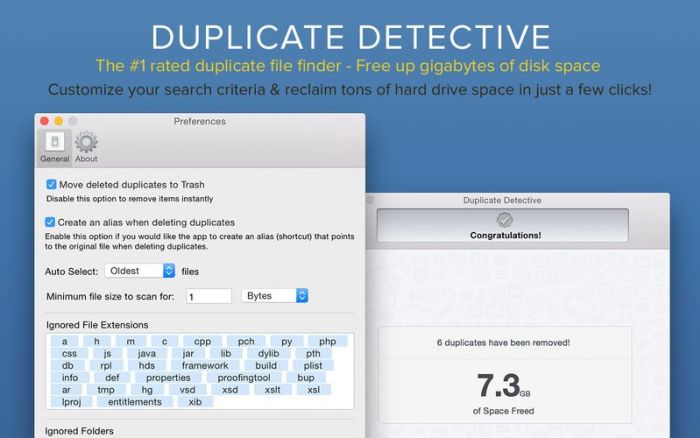Select the 'entitlements' extension token
This screenshot has width=700, height=438.
134,401
